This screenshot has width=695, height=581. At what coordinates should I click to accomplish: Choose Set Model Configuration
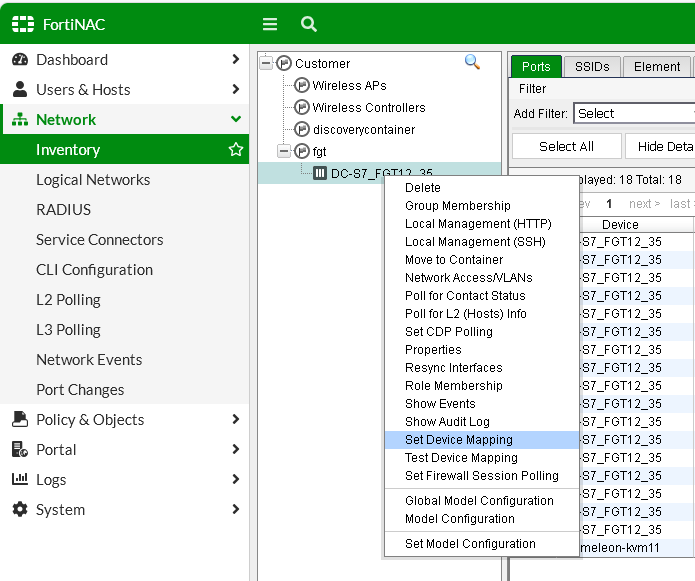coord(482,544)
